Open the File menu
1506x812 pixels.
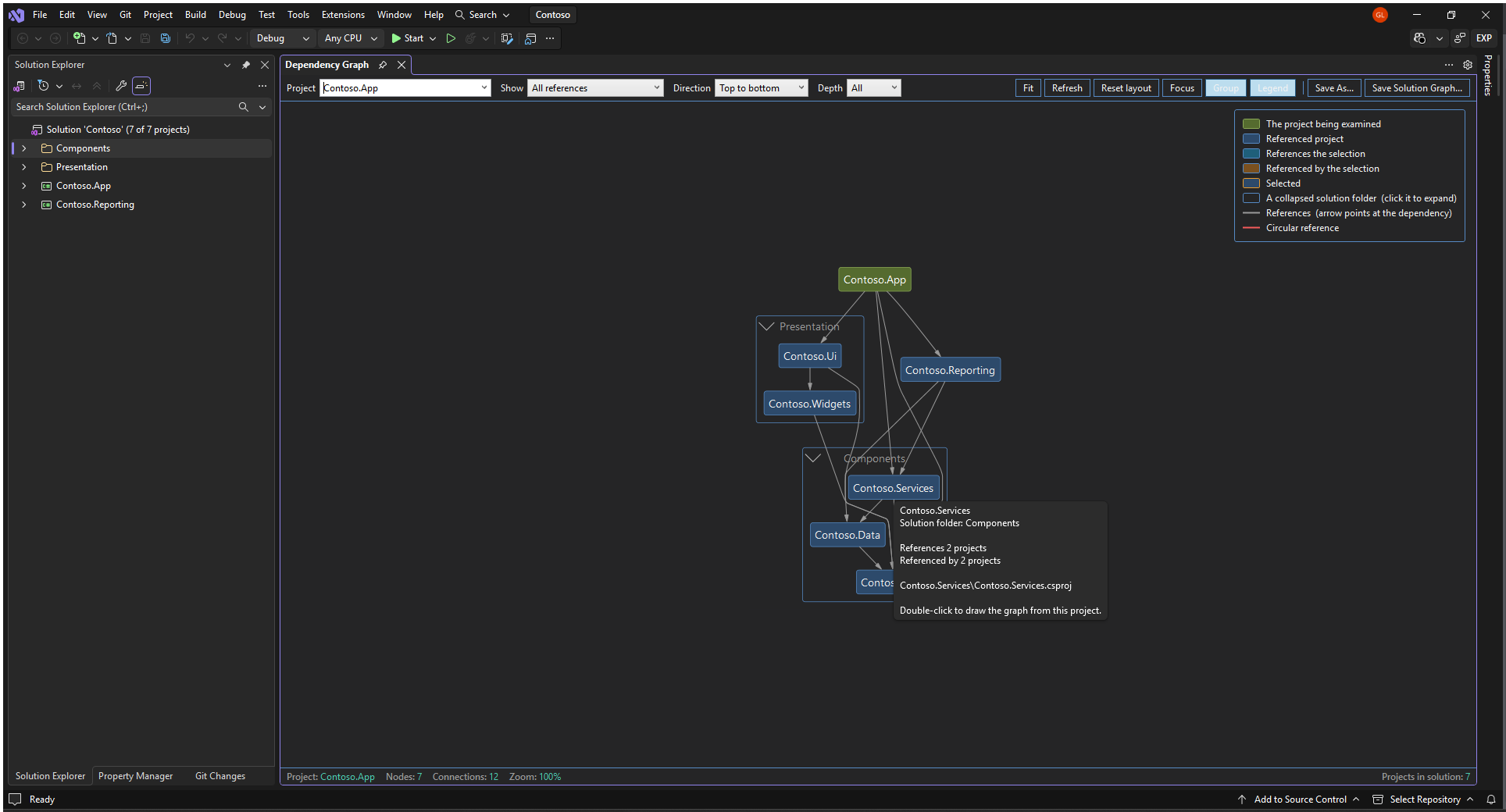pos(40,15)
